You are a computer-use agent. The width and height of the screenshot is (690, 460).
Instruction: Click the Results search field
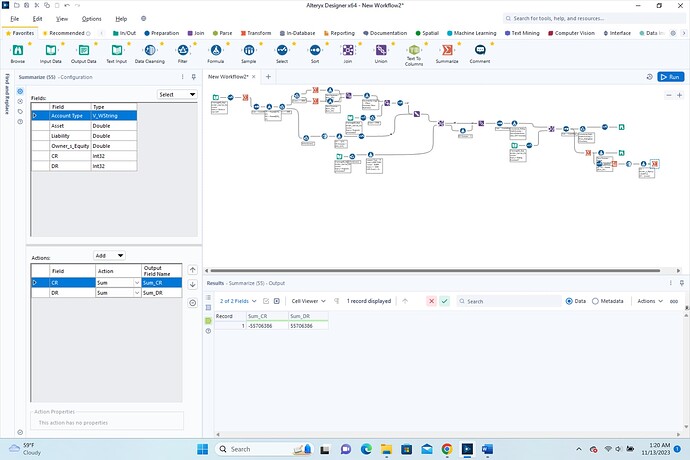509,301
